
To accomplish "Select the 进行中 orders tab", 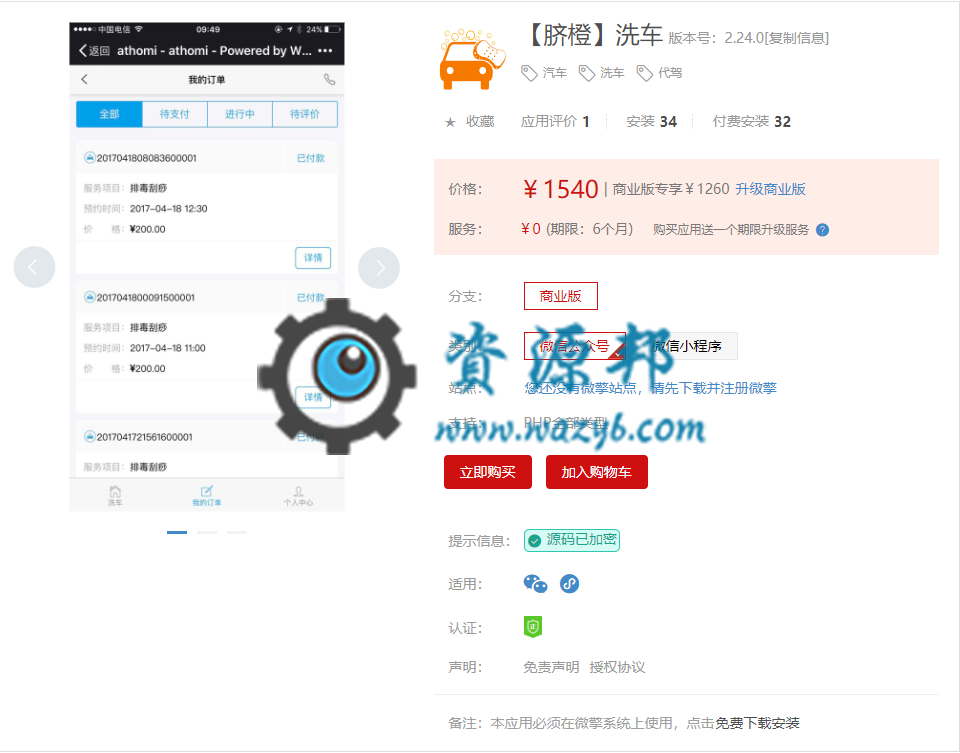I will [x=239, y=114].
